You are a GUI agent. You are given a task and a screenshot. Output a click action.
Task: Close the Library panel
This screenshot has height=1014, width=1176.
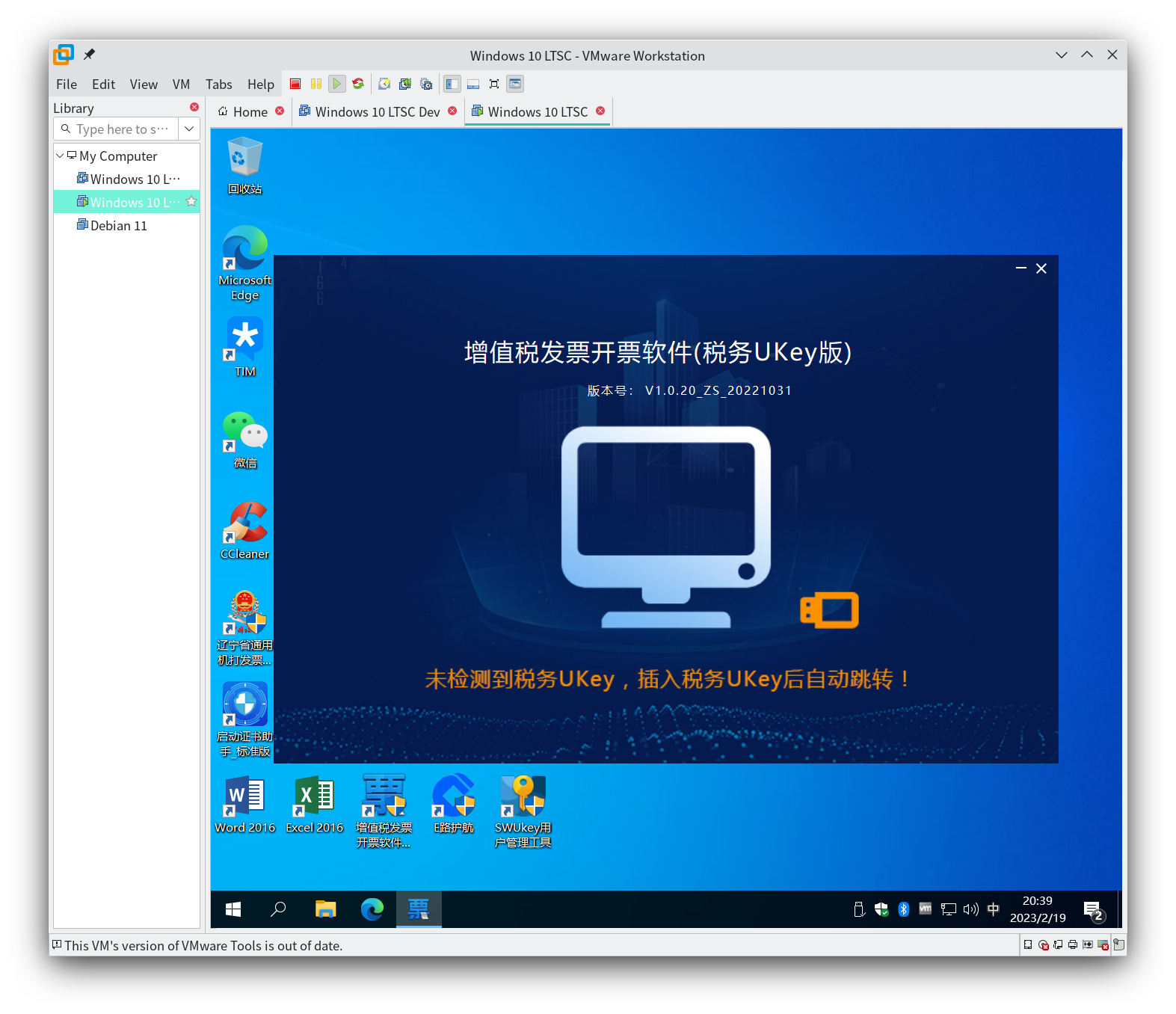[194, 107]
